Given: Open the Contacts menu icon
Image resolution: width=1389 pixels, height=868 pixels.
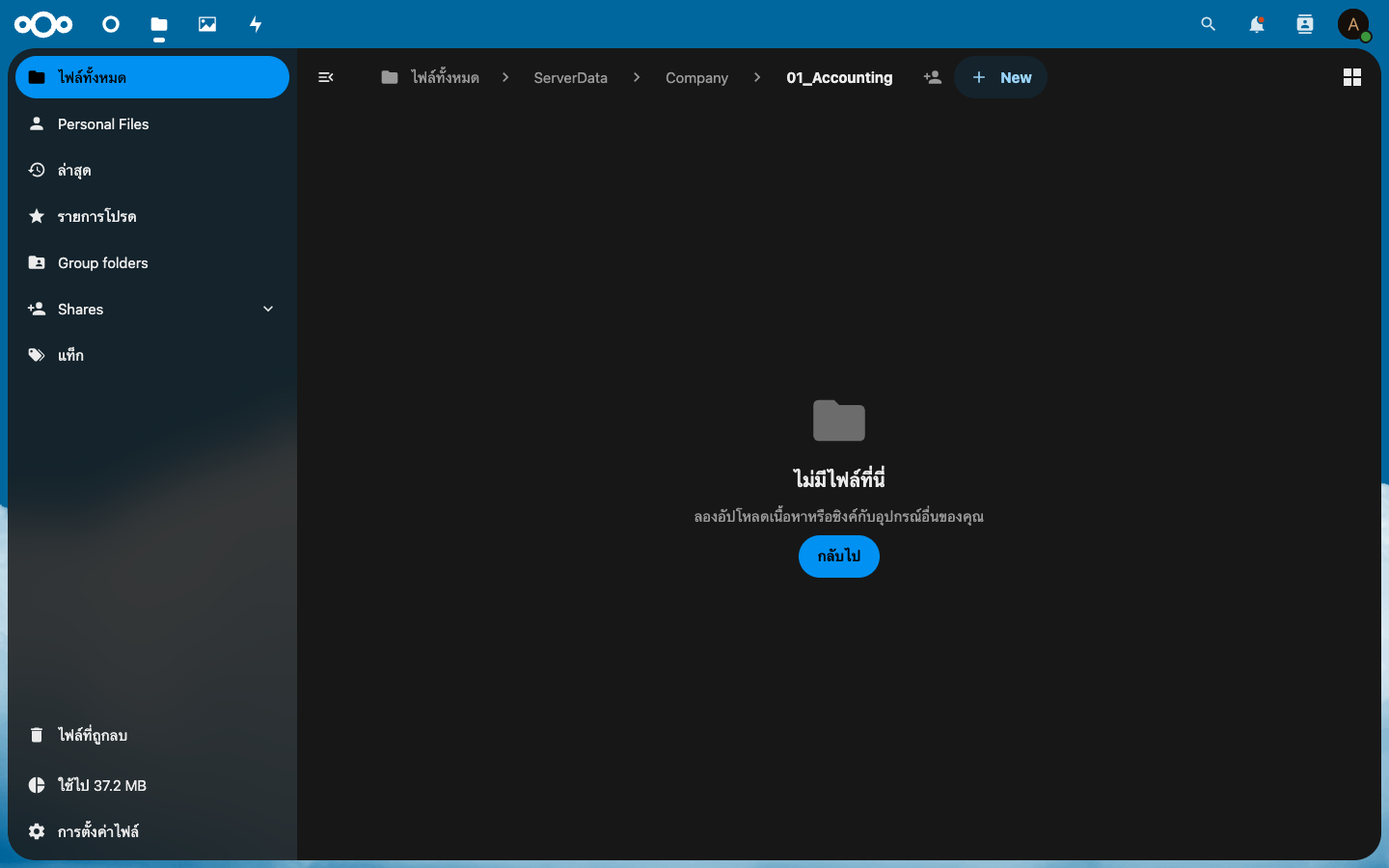Looking at the screenshot, I should pos(1305,24).
